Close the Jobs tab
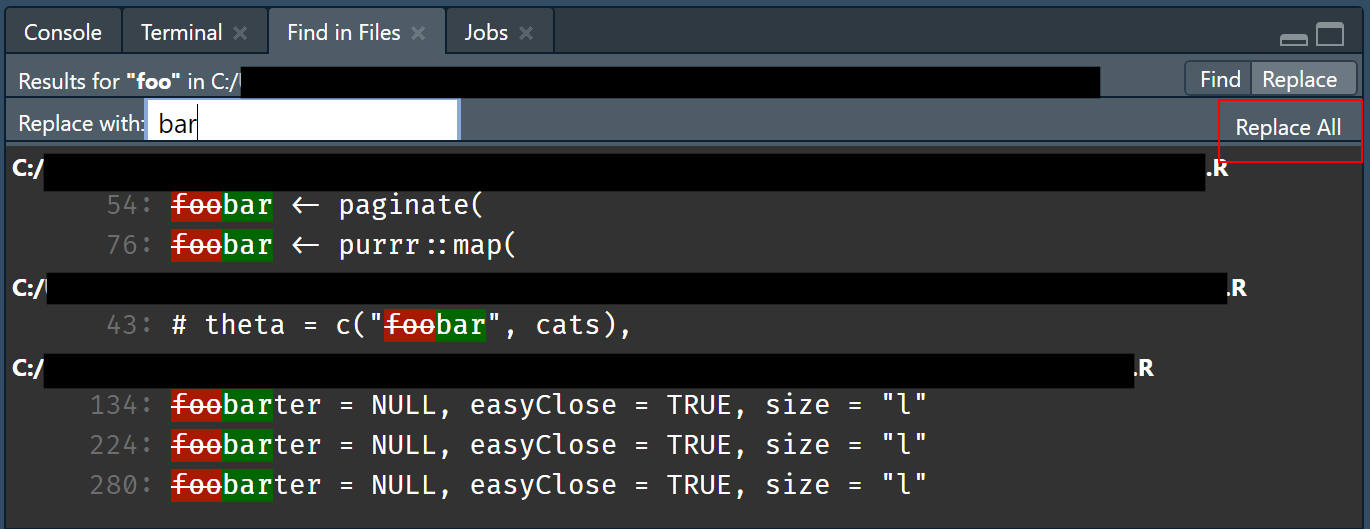 coord(526,33)
